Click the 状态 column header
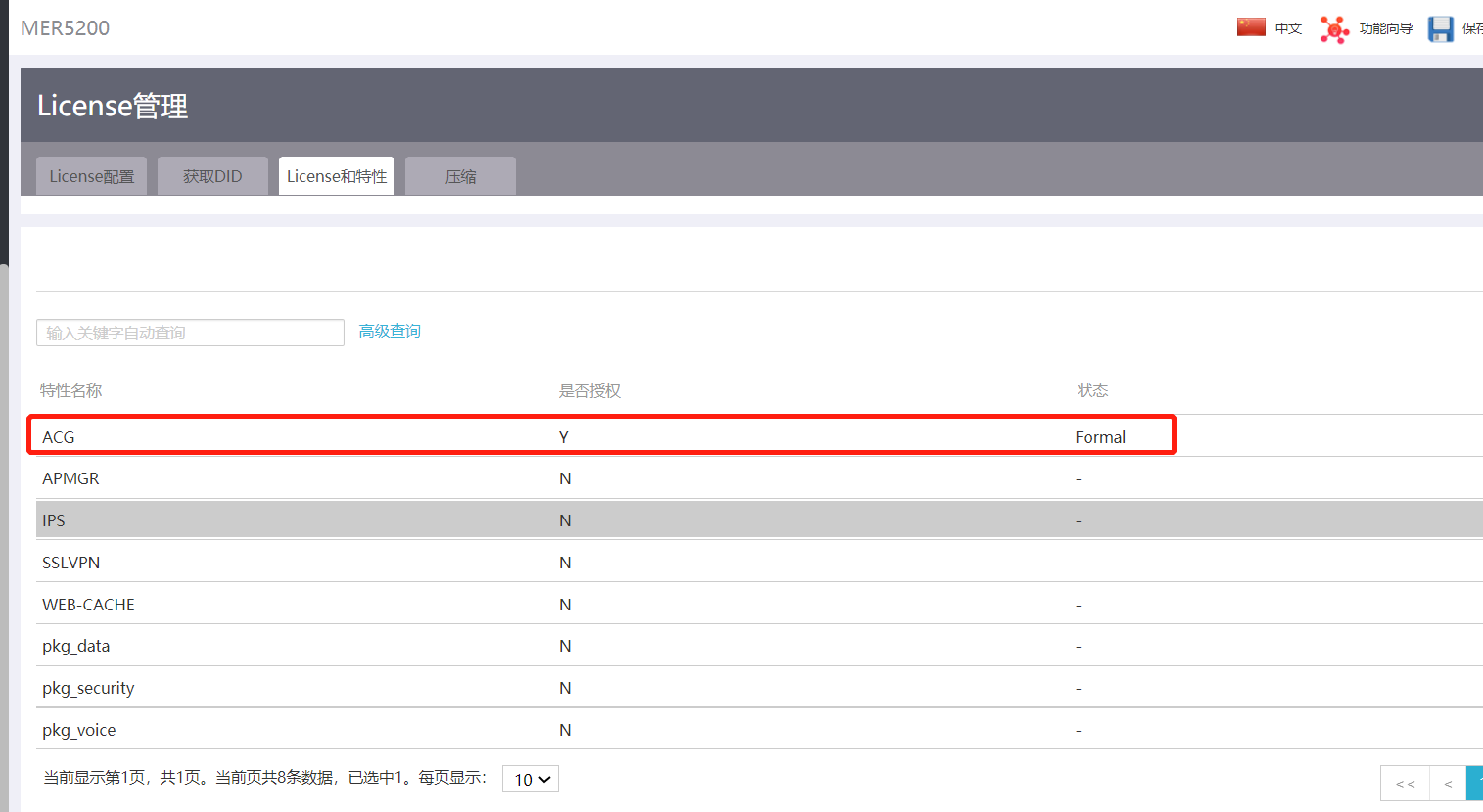 click(x=1092, y=391)
